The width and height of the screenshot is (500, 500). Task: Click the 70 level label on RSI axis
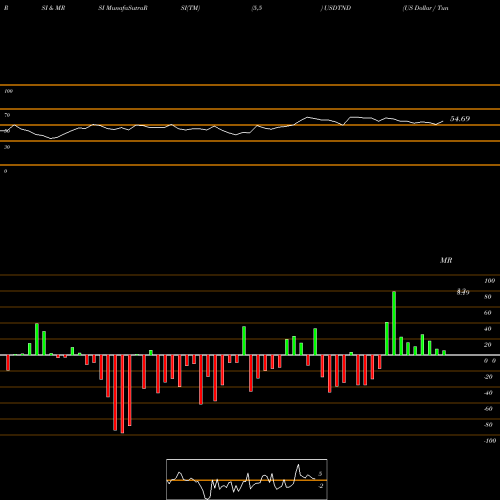[x=7, y=115]
